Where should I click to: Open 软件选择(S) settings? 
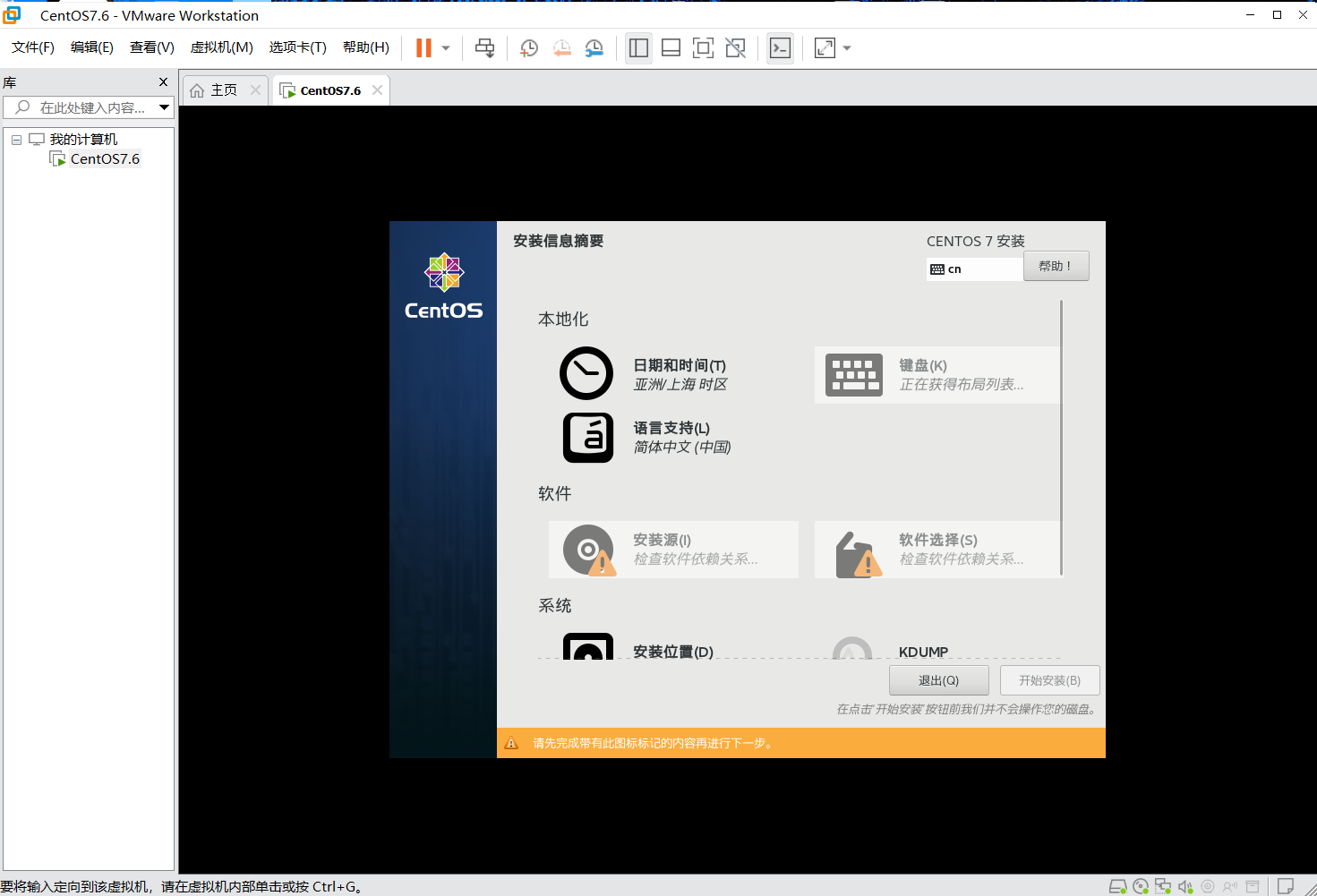click(937, 550)
